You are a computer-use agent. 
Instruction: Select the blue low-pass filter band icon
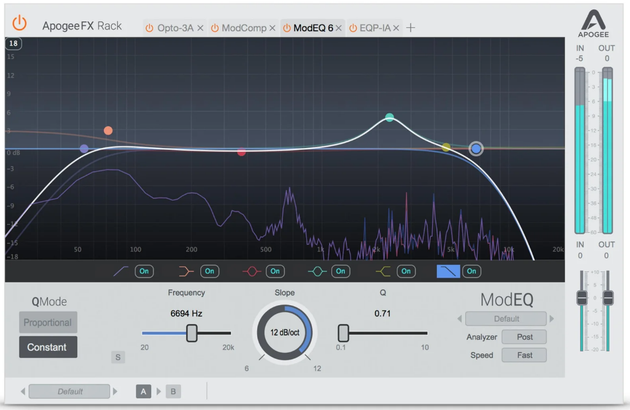coord(448,271)
